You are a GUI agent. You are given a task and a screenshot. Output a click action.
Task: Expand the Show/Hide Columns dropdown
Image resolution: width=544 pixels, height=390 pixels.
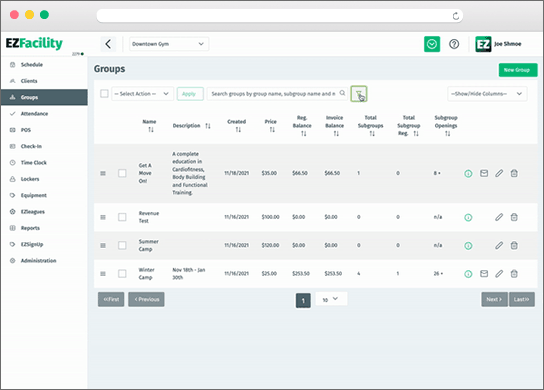coord(487,94)
